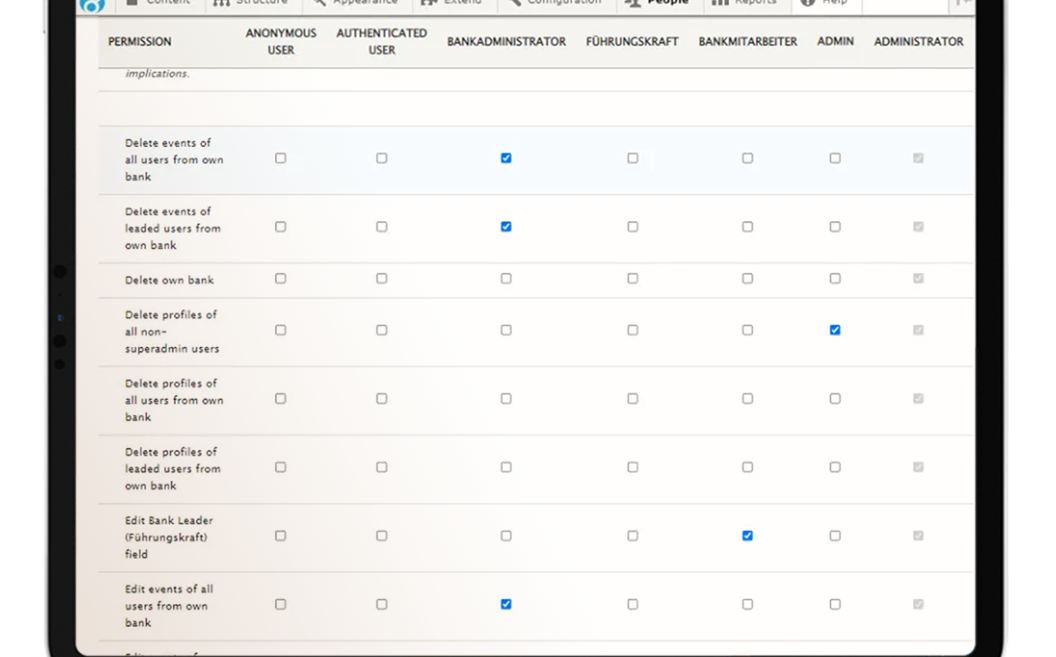This screenshot has height=657, width=1056.
Task: Disable Admin permission for 'Delete profiles of non-superadmin users'
Action: 835,329
